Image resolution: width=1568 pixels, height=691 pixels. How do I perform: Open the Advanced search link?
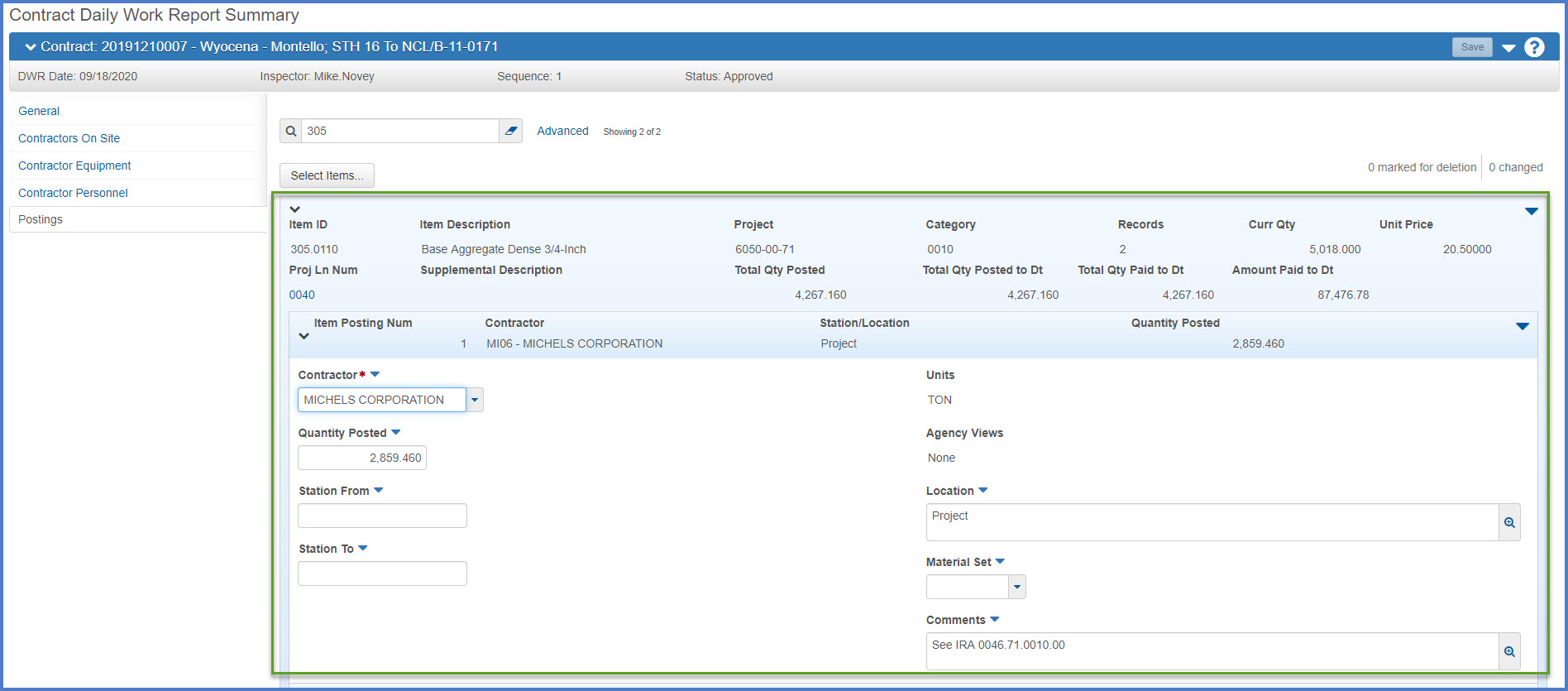(562, 131)
